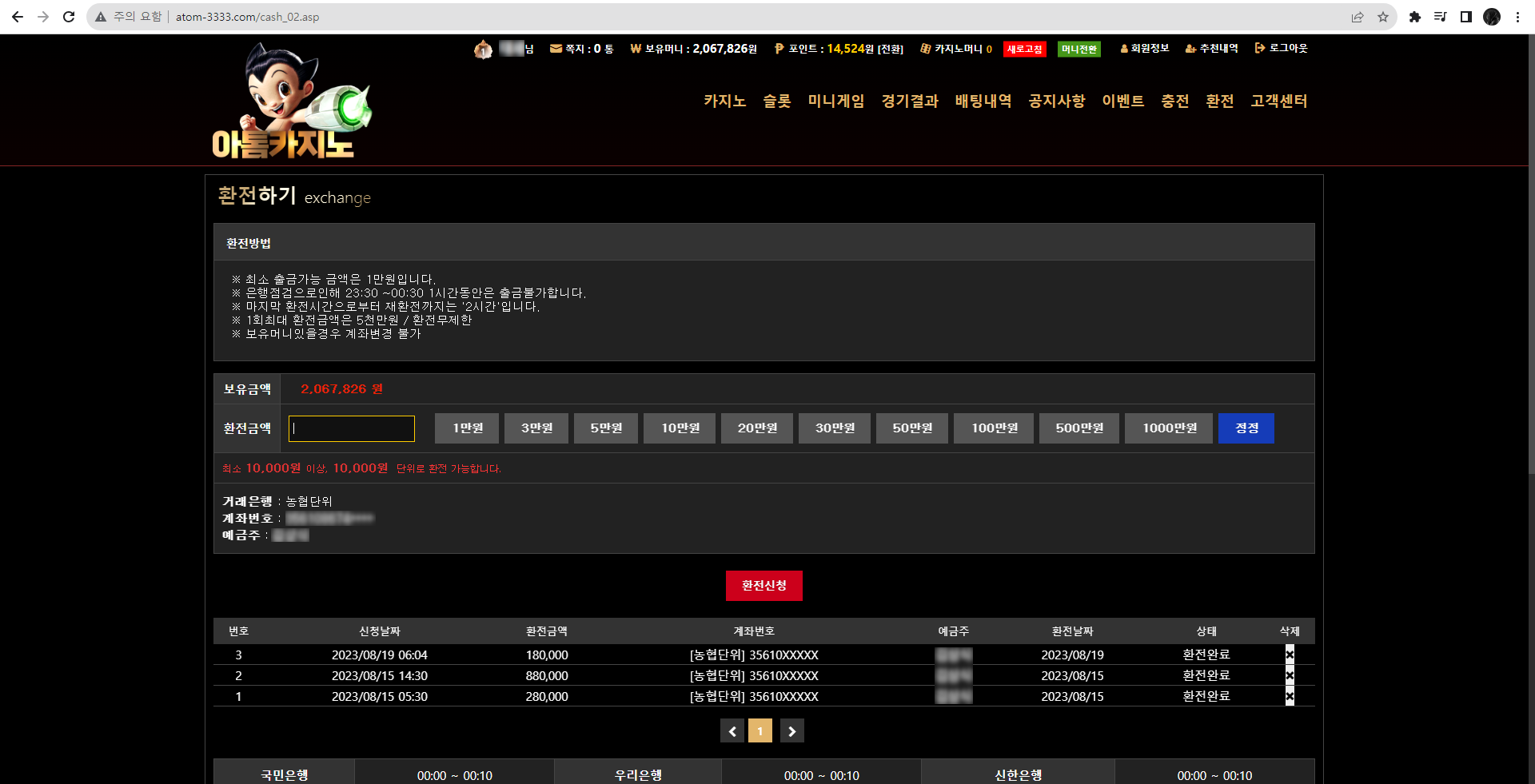Viewport: 1535px width, 784px height.
Task: Open the 배팅내역 menu
Action: pyautogui.click(x=983, y=101)
